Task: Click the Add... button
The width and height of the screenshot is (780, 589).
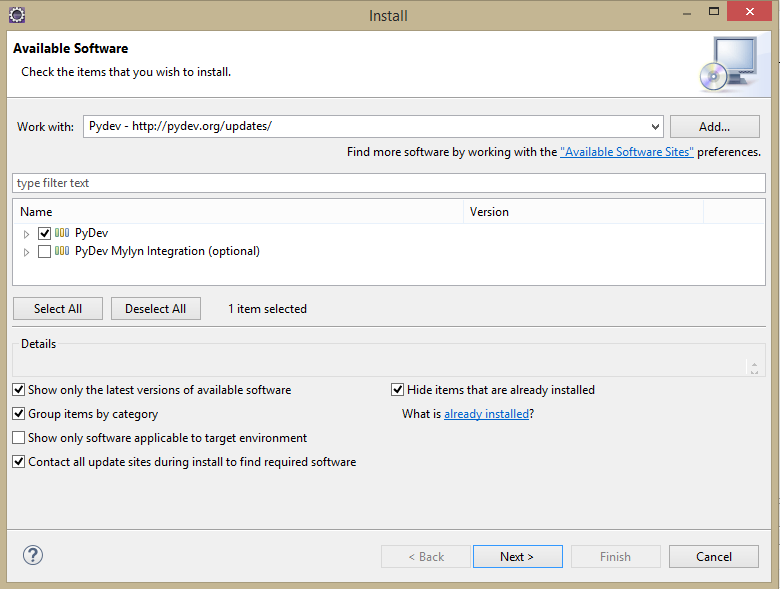Action: [715, 127]
